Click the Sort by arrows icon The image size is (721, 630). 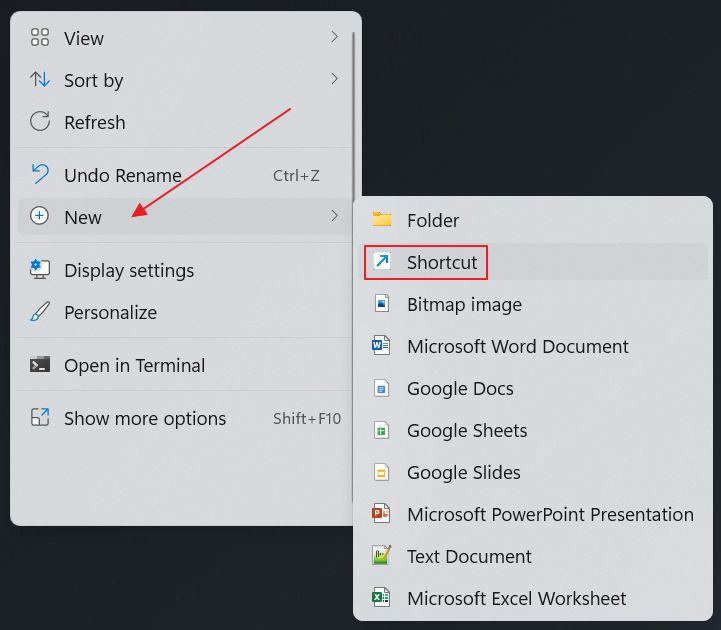coord(40,80)
